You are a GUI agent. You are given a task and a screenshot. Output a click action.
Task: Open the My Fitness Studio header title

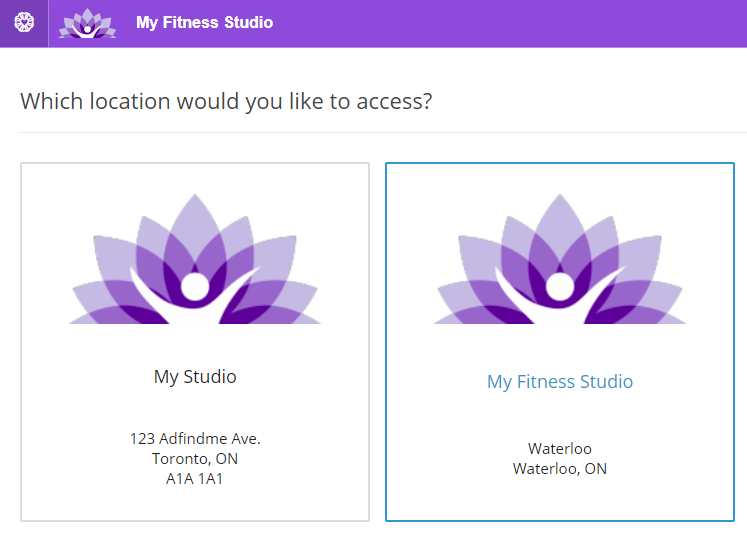pyautogui.click(x=204, y=22)
